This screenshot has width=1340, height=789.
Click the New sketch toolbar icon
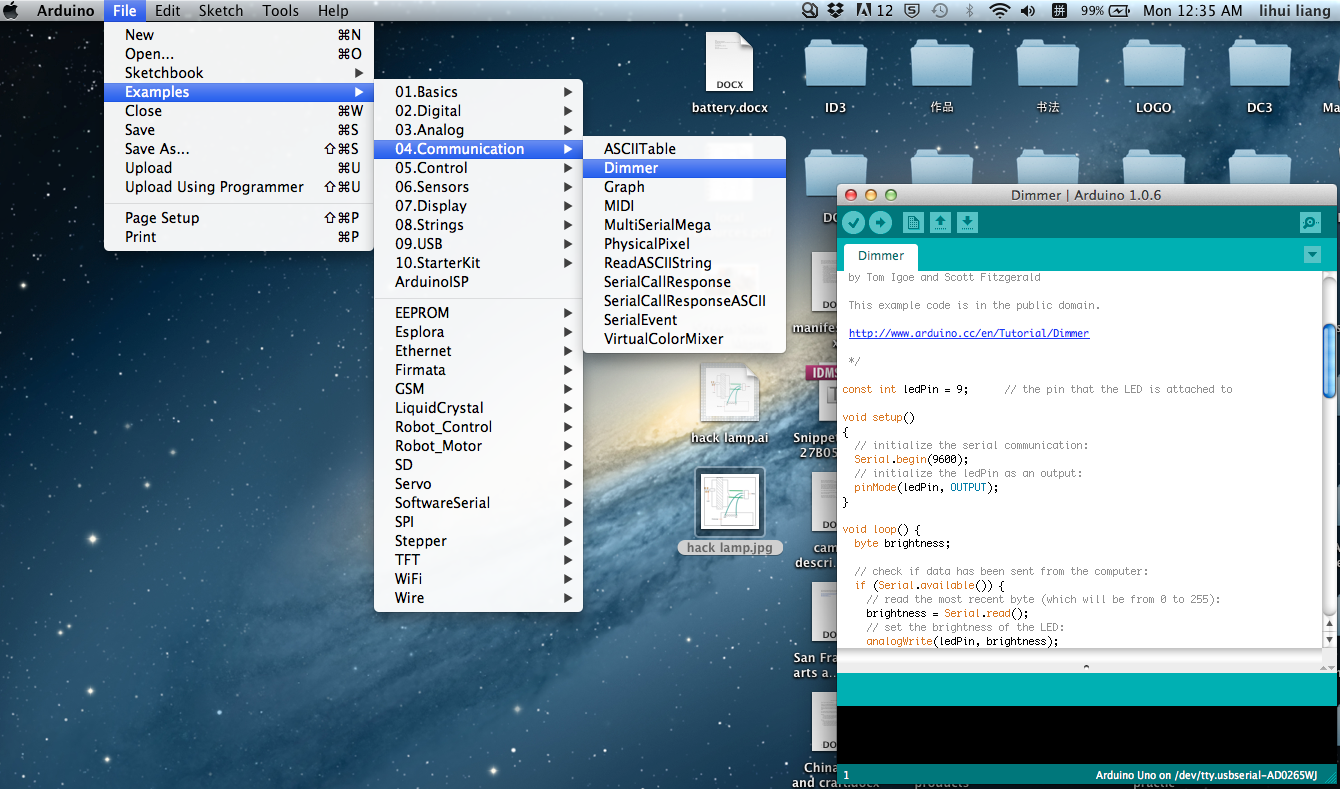click(x=913, y=223)
